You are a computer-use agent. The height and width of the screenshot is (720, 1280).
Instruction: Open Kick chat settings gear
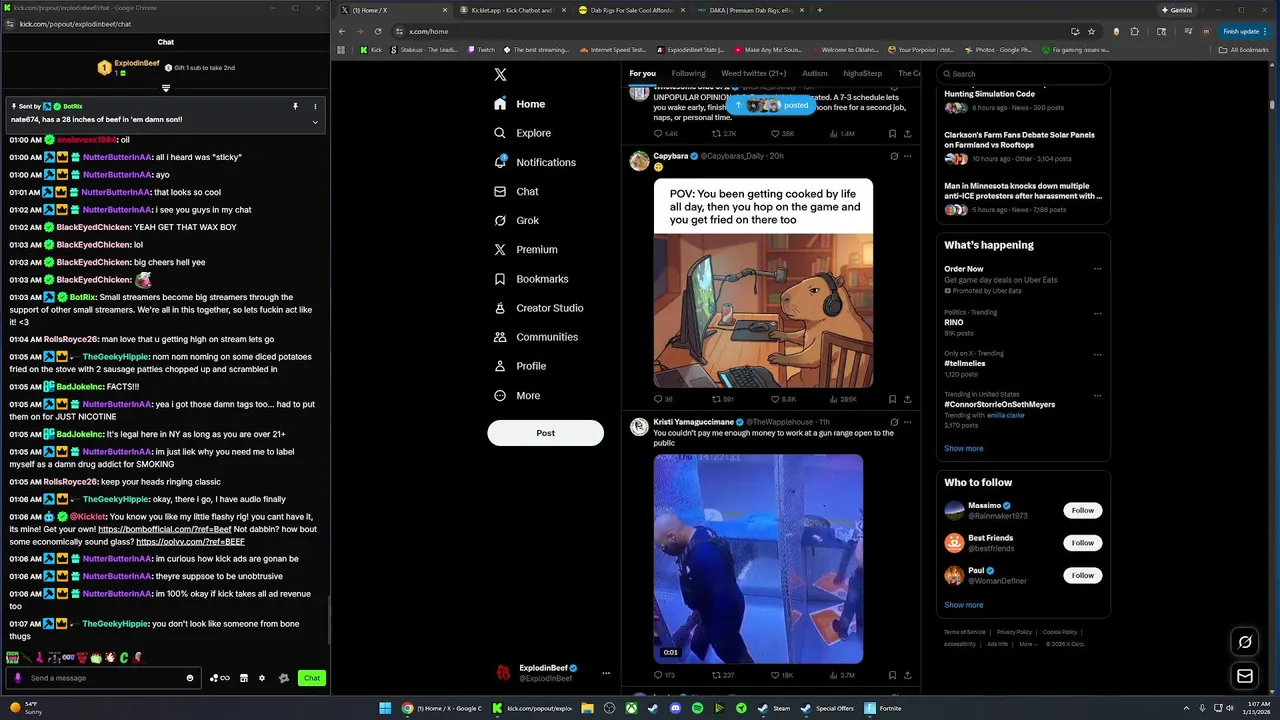[x=262, y=678]
